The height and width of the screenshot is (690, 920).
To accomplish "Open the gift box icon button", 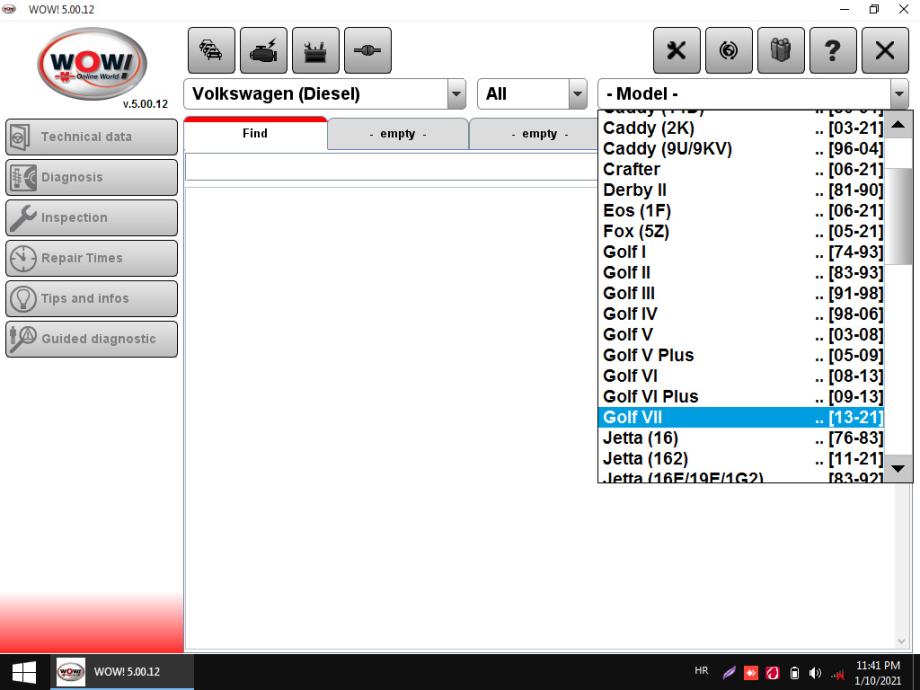I will pyautogui.click(x=781, y=50).
